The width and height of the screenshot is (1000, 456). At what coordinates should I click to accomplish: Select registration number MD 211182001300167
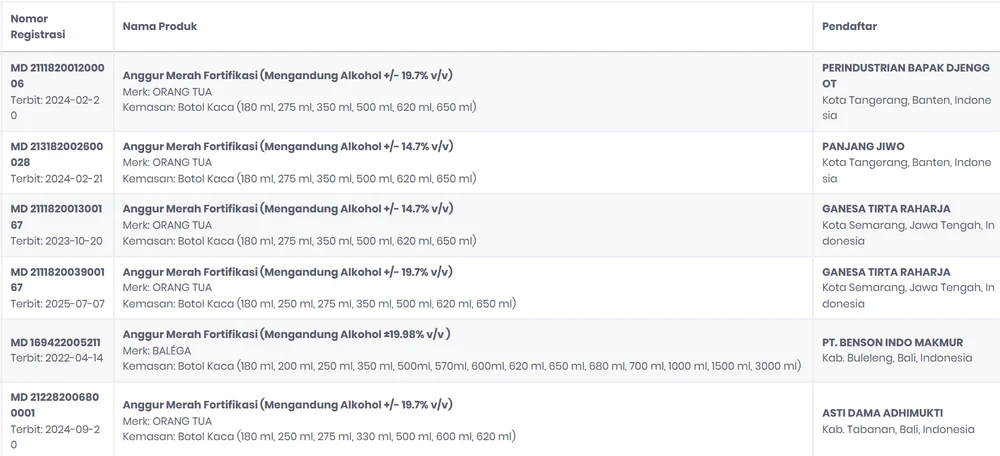(x=56, y=217)
